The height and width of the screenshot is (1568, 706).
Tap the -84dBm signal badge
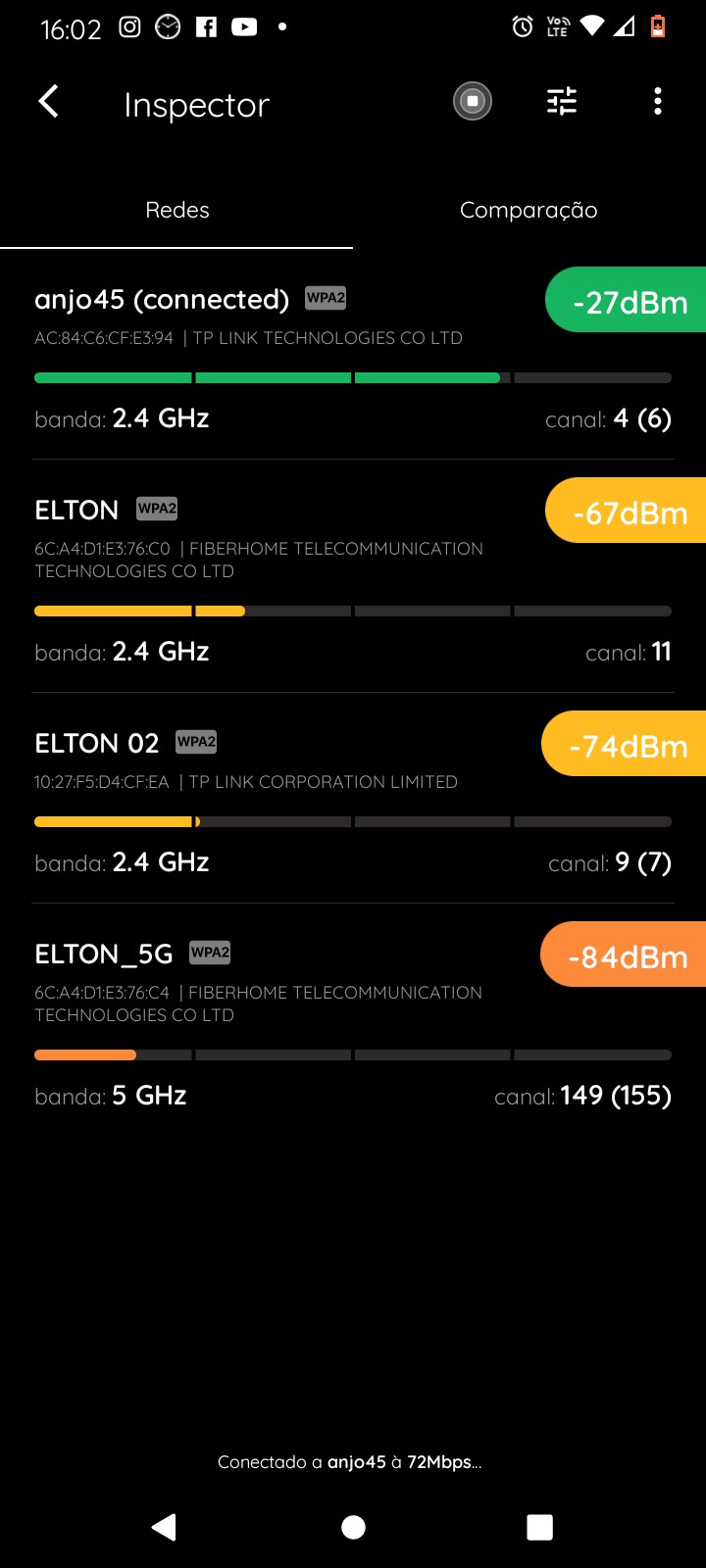point(626,955)
